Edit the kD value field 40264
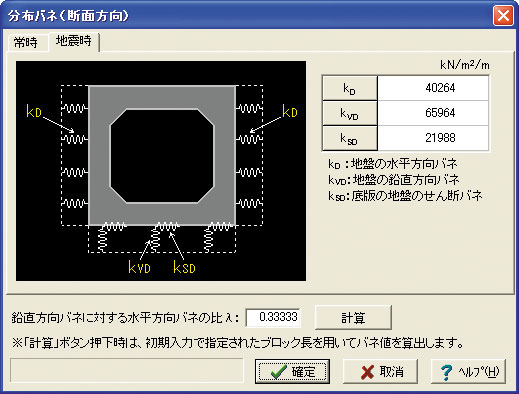 433,88
